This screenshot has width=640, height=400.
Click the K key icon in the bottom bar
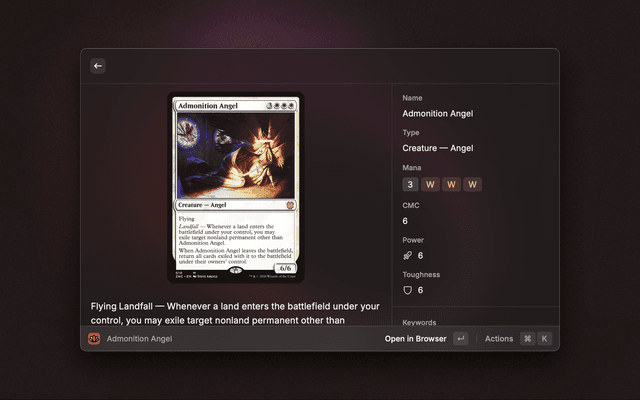[545, 339]
